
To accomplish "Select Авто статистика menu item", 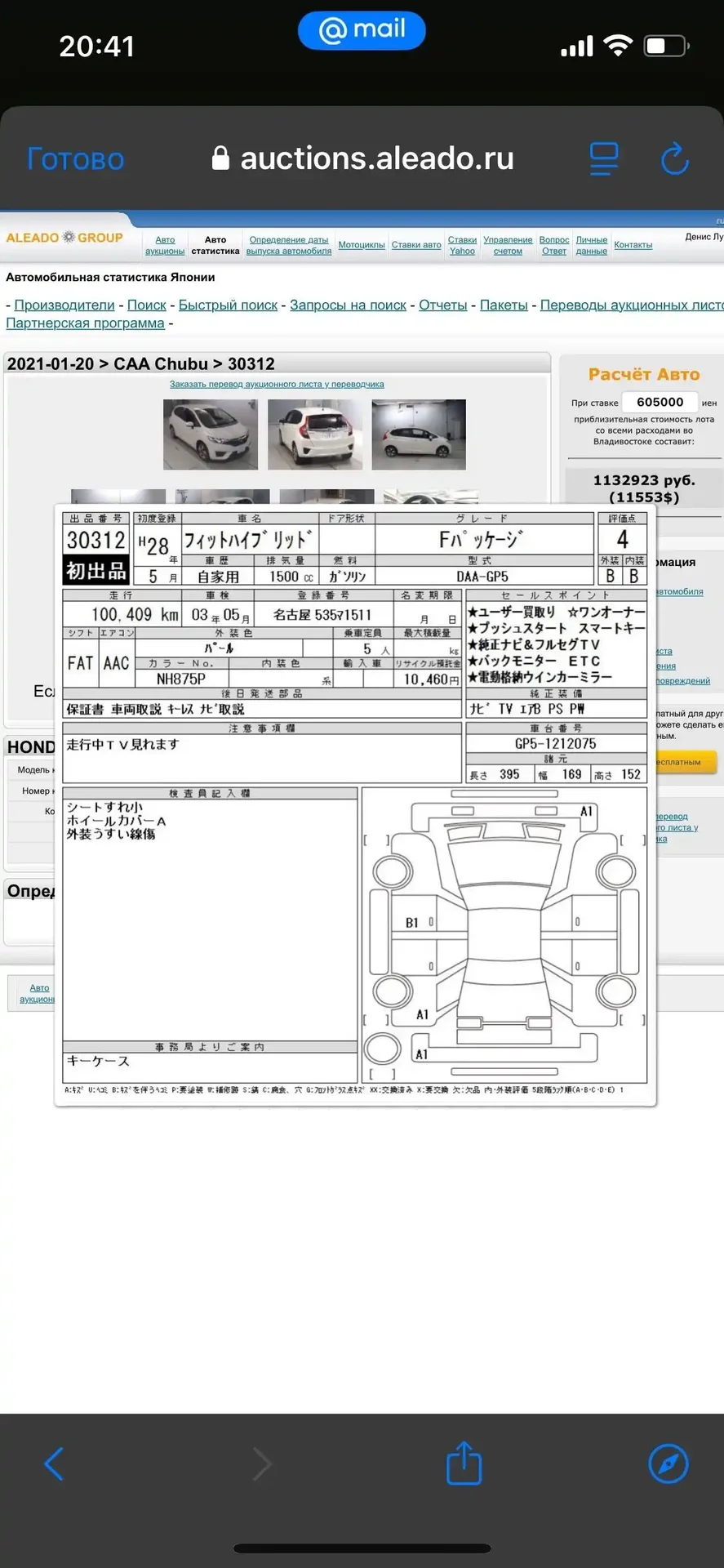I will point(215,245).
